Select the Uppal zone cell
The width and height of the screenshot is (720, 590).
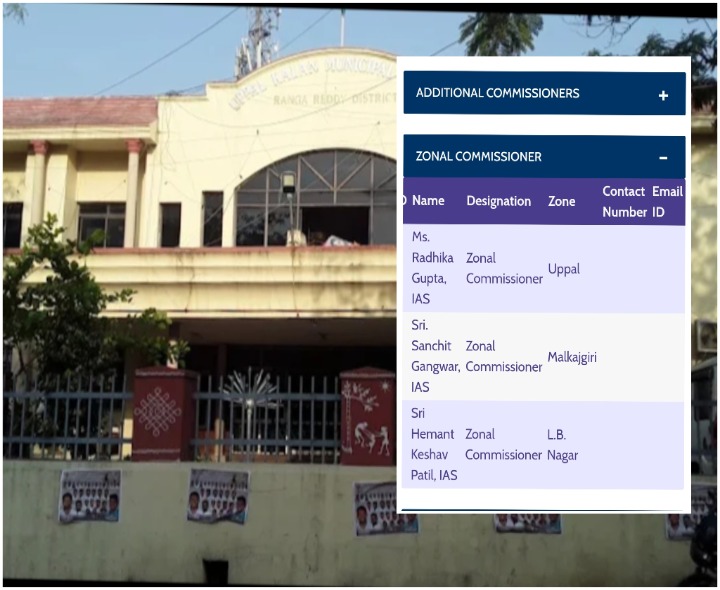tap(563, 269)
